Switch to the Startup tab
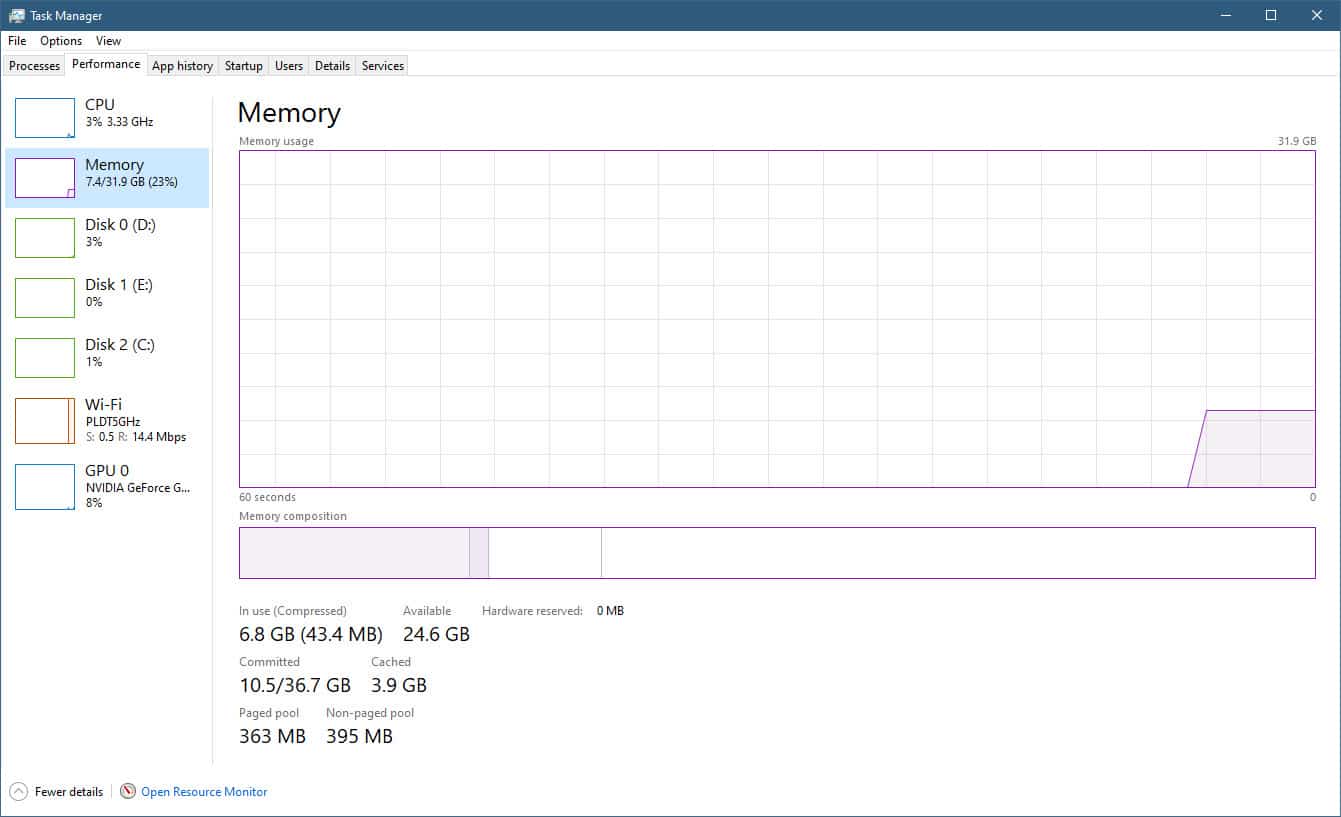 (243, 66)
